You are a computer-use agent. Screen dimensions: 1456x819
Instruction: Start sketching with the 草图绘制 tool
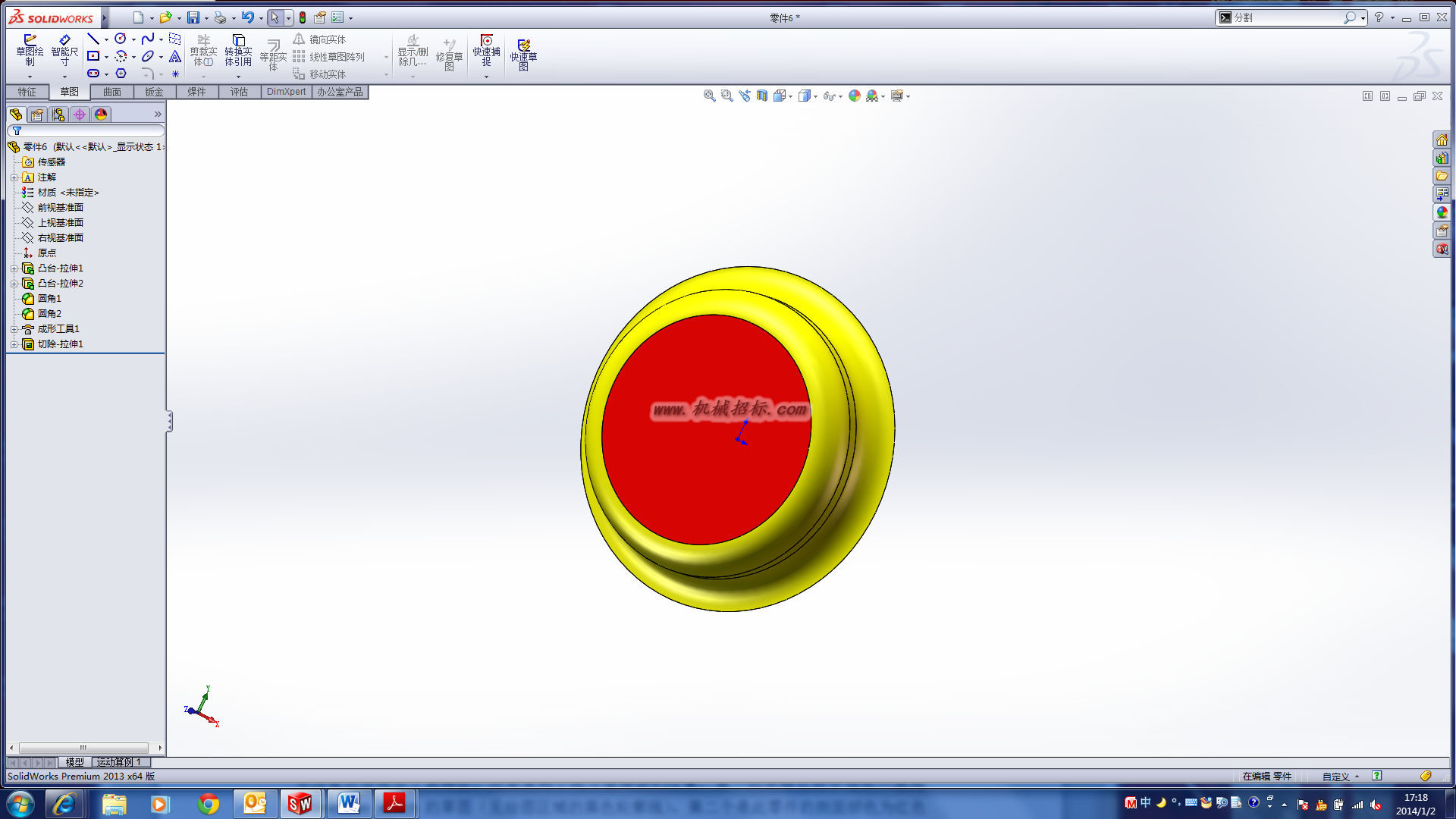pos(30,51)
